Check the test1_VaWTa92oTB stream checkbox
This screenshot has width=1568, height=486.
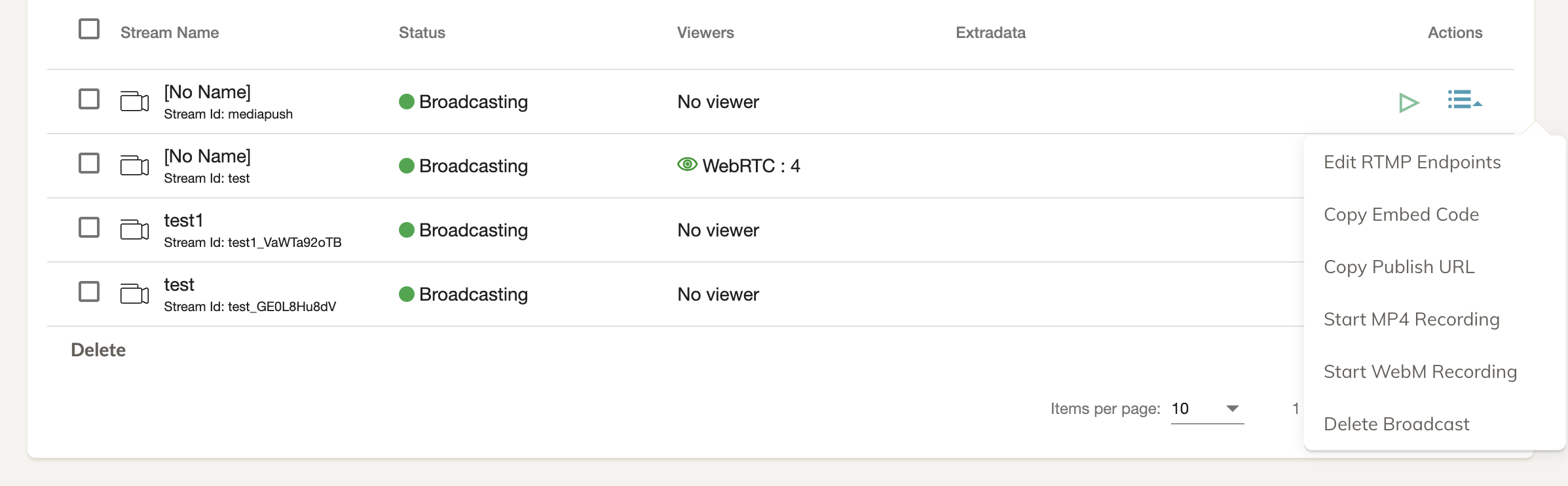coord(89,228)
